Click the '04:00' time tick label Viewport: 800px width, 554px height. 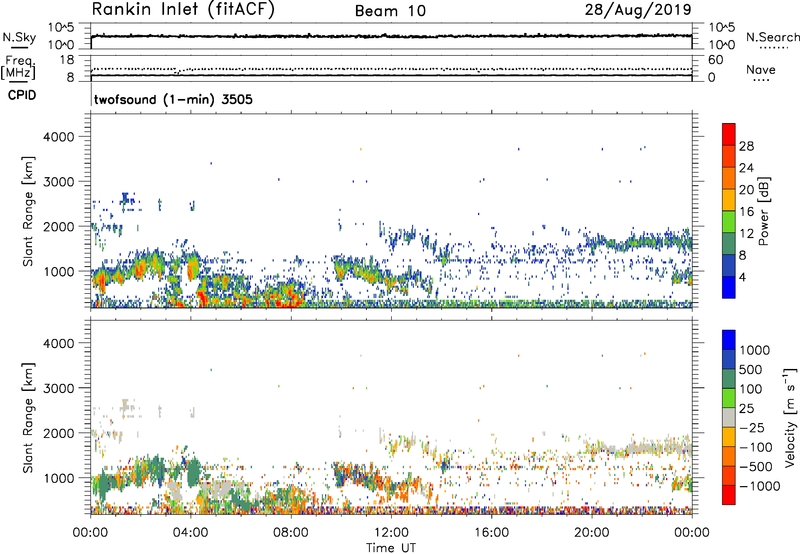pyautogui.click(x=191, y=533)
